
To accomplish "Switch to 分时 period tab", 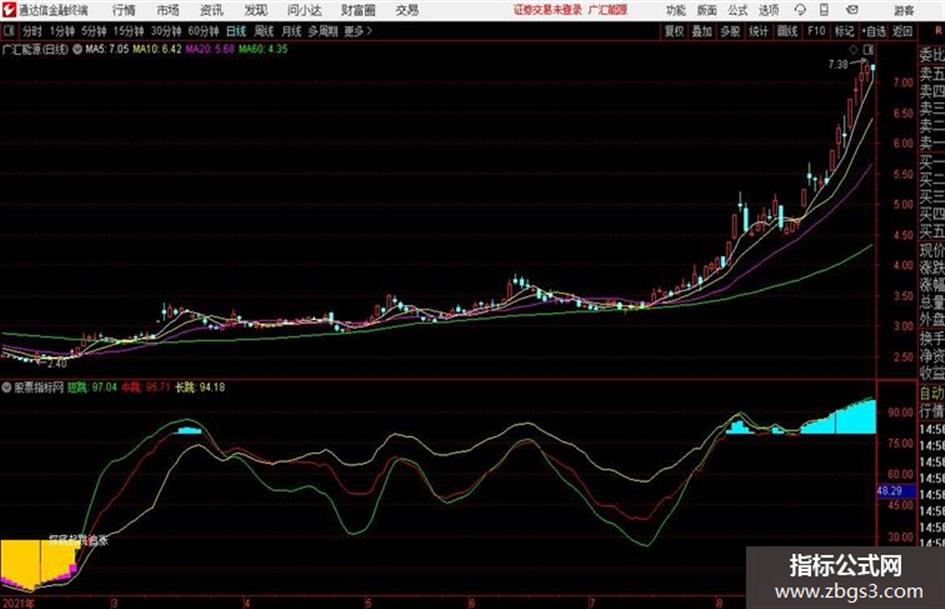I will point(33,31).
